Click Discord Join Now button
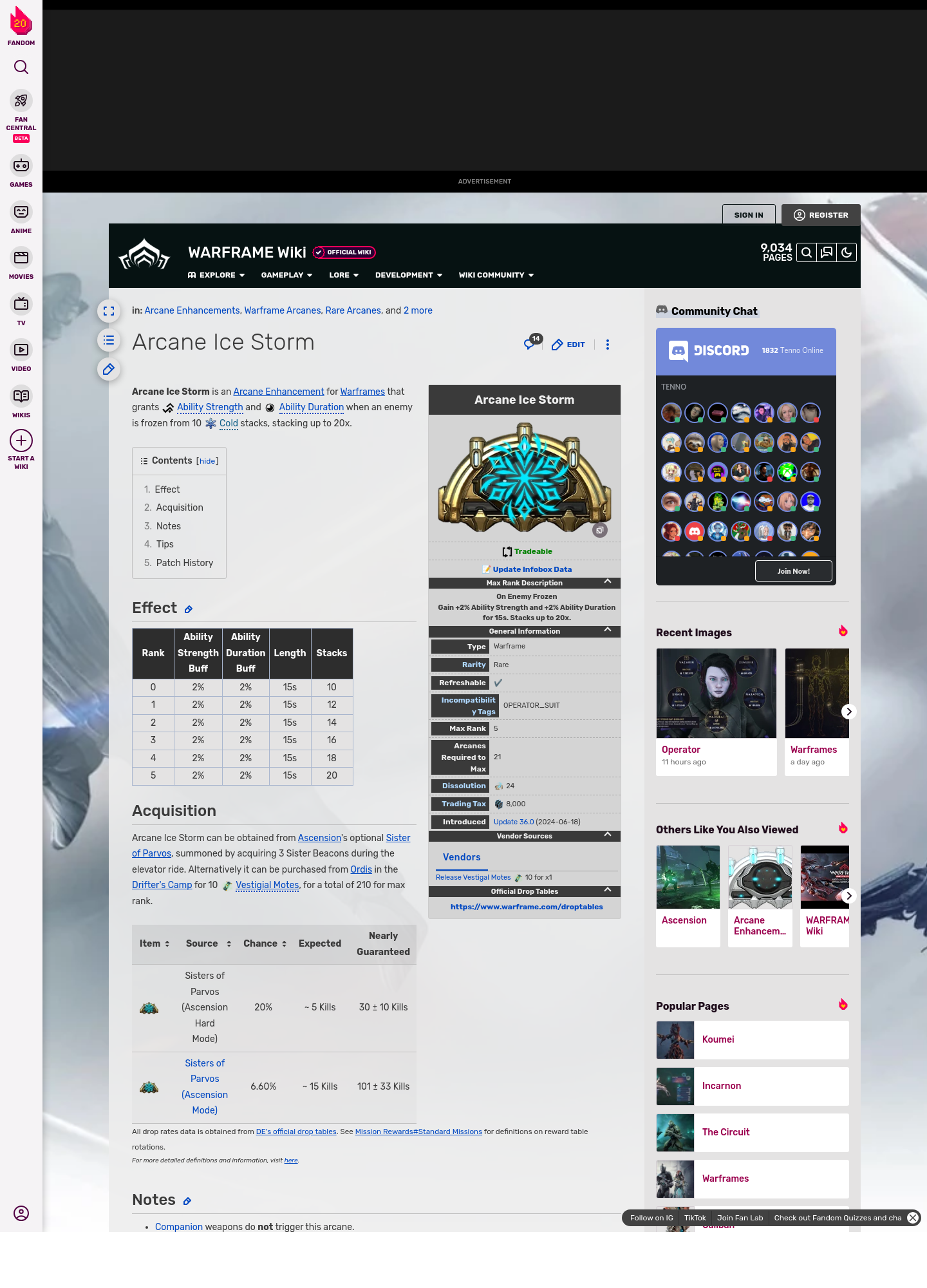 coord(793,571)
